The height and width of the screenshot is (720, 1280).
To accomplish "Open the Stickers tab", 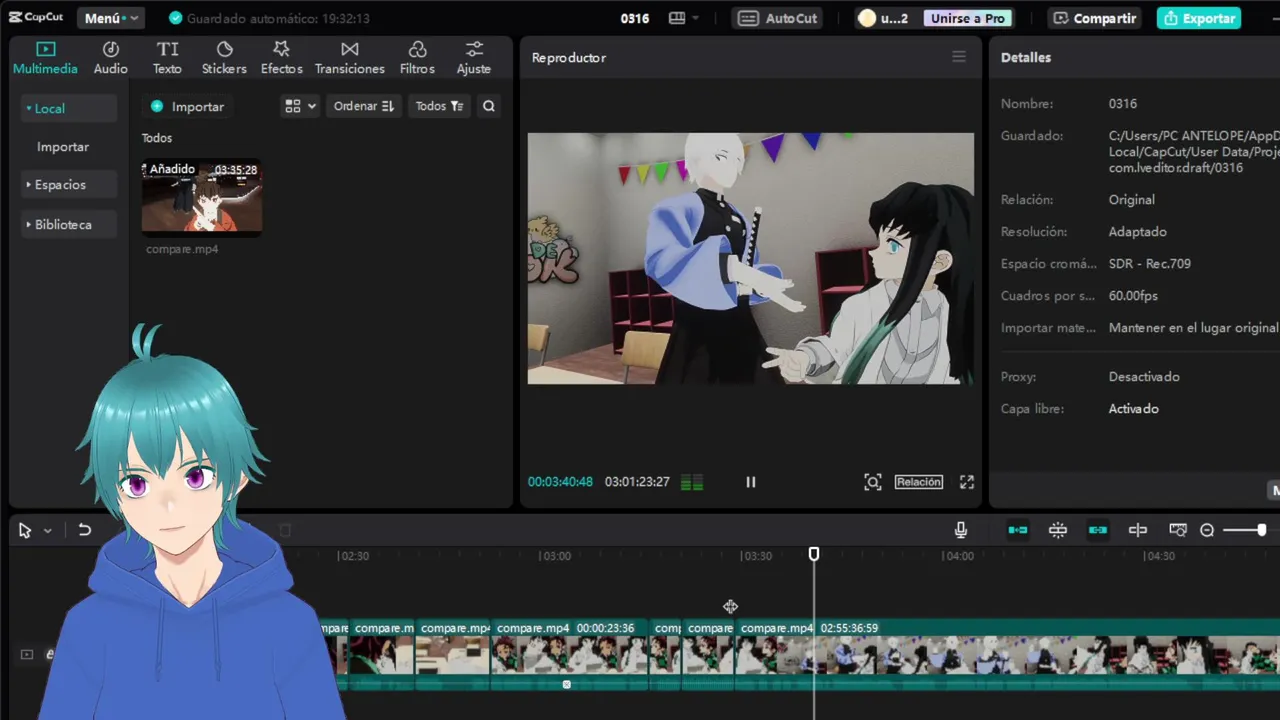I will (x=224, y=58).
